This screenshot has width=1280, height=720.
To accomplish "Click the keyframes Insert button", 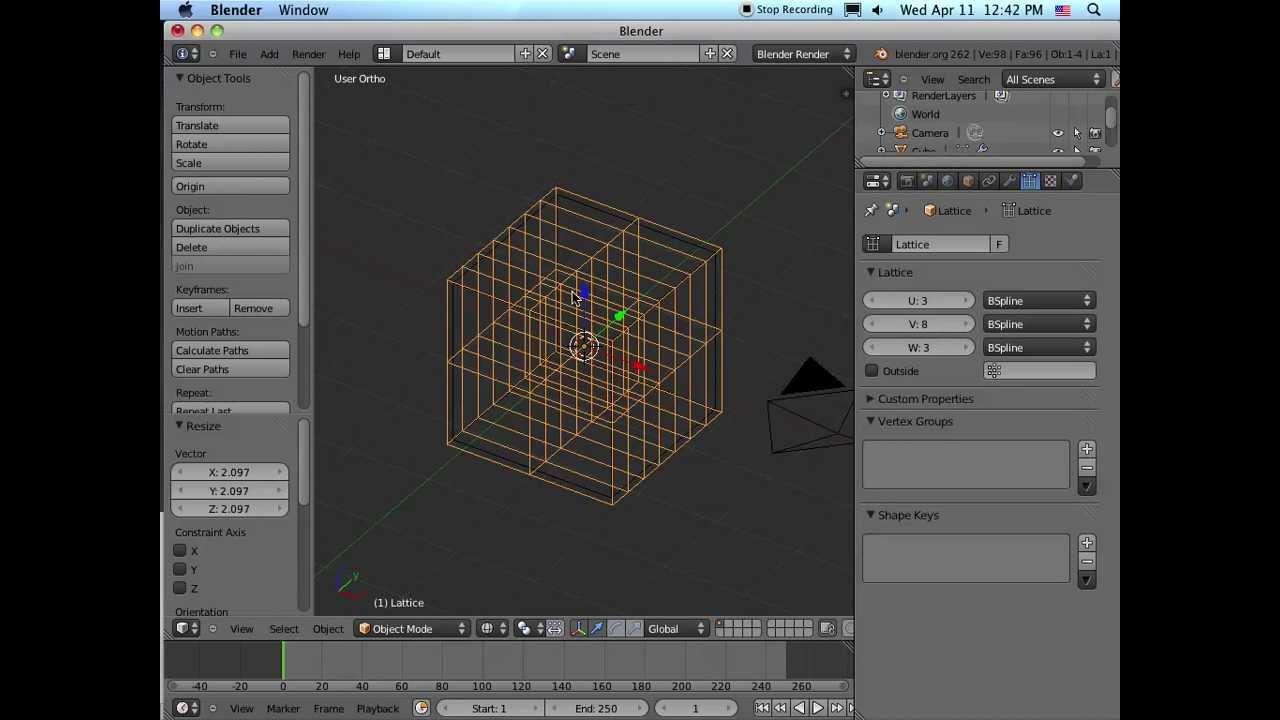I will [x=201, y=309].
